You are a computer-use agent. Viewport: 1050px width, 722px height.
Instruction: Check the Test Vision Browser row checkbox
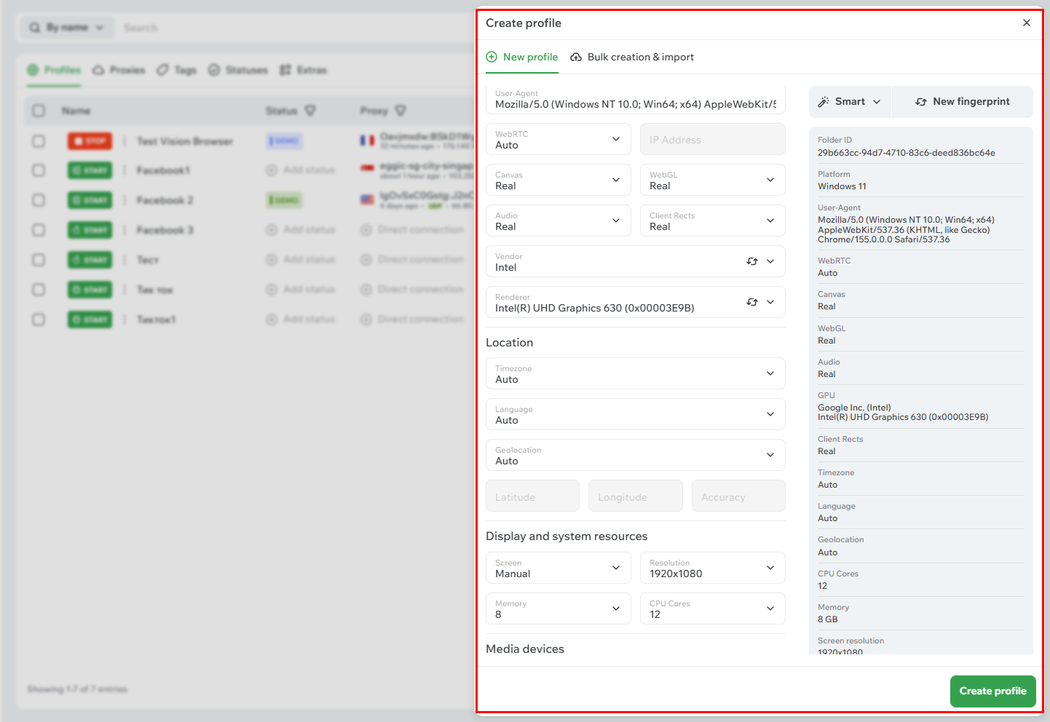[39, 141]
